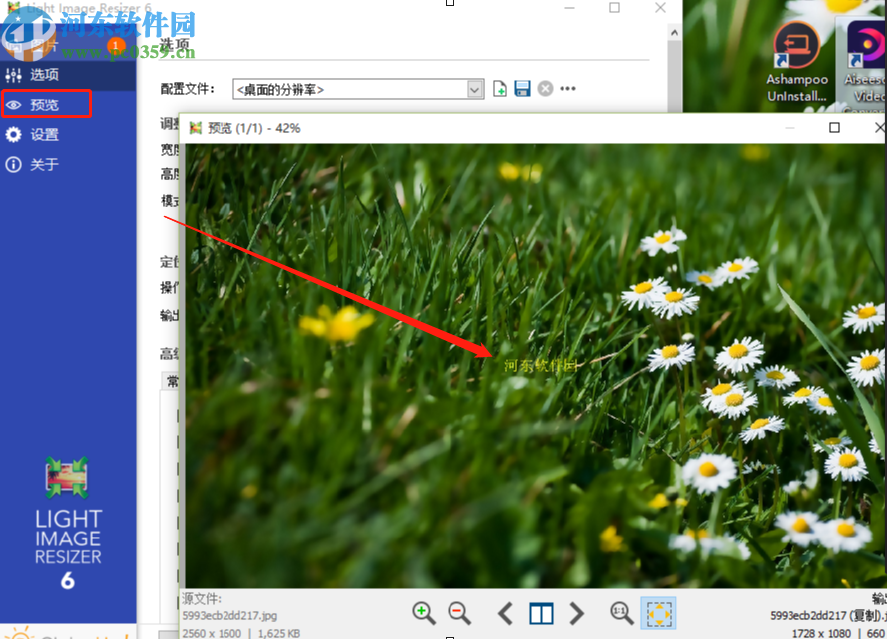Create a new profile with the add icon
Screen dimensions: 887x639
pyautogui.click(x=499, y=88)
